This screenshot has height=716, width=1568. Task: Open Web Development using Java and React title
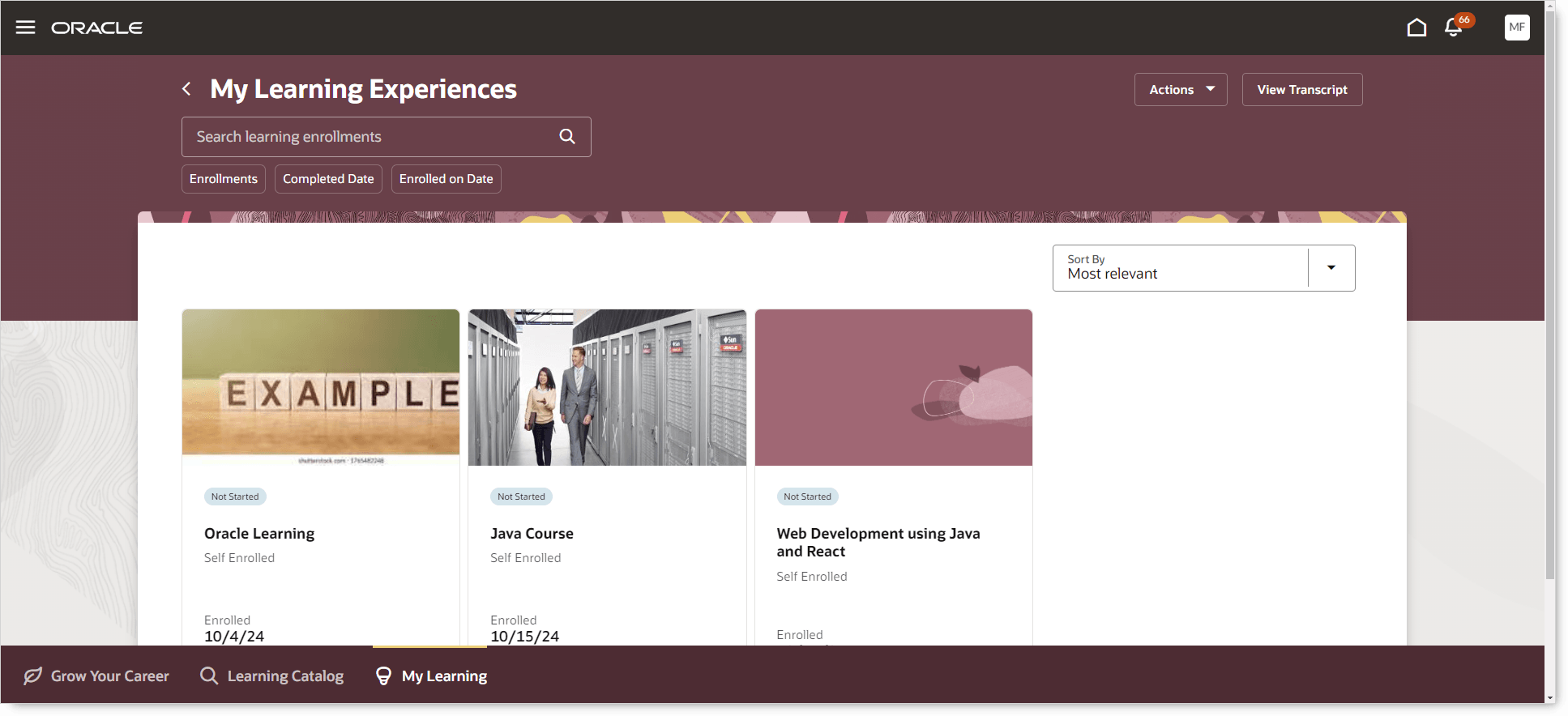pos(878,543)
